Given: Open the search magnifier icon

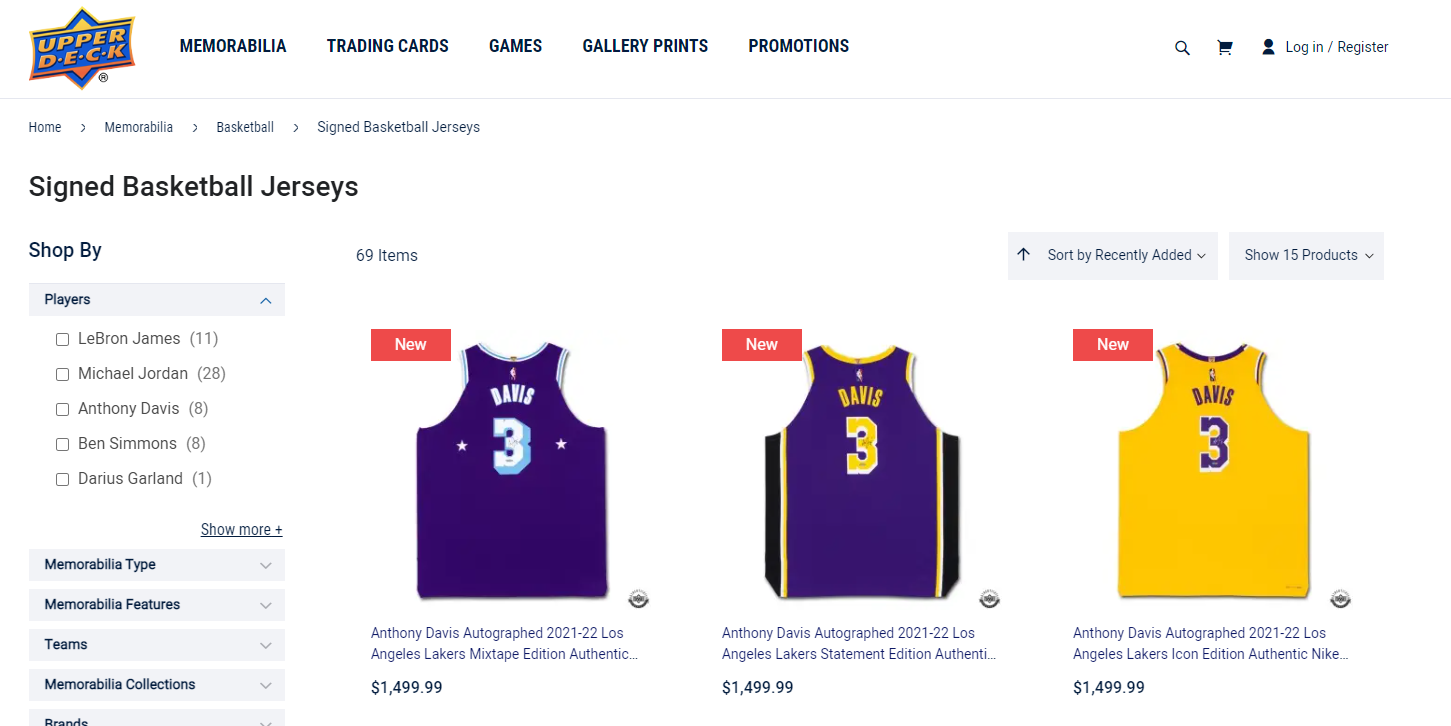Looking at the screenshot, I should (1182, 48).
